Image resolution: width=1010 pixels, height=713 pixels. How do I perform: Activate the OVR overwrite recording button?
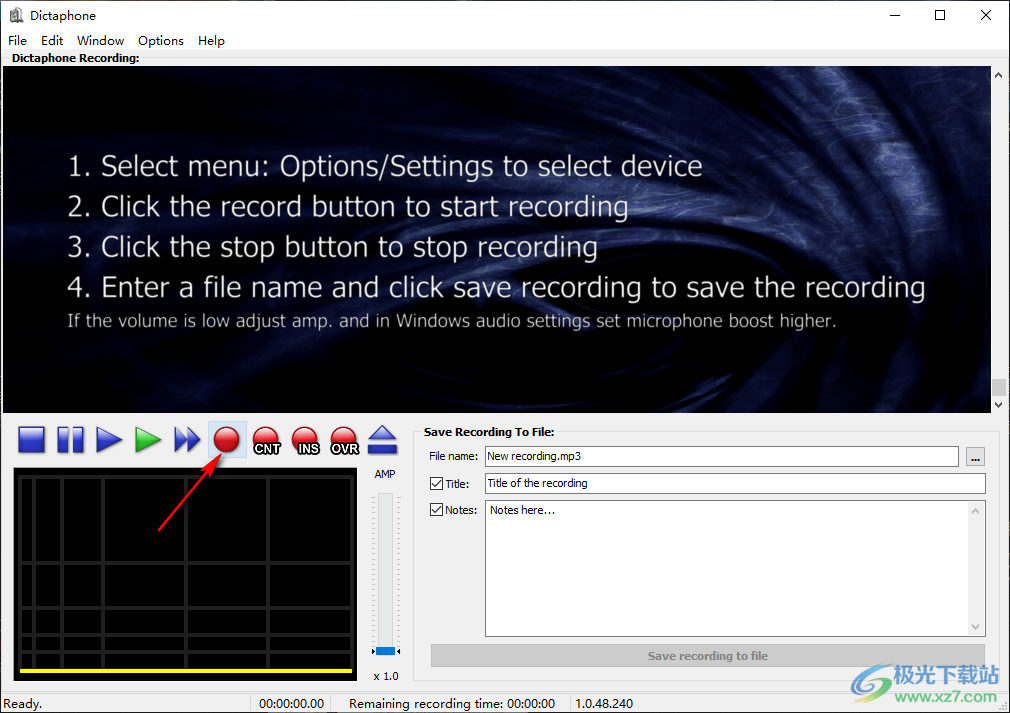pyautogui.click(x=344, y=440)
